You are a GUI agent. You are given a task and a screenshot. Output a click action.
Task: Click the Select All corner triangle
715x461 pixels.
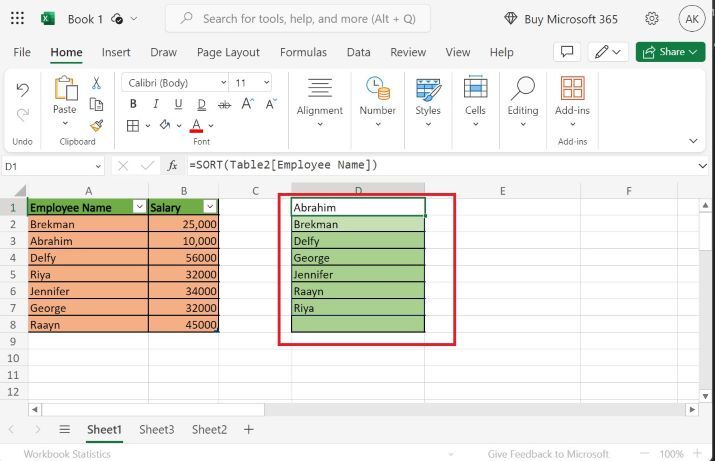click(x=19, y=191)
